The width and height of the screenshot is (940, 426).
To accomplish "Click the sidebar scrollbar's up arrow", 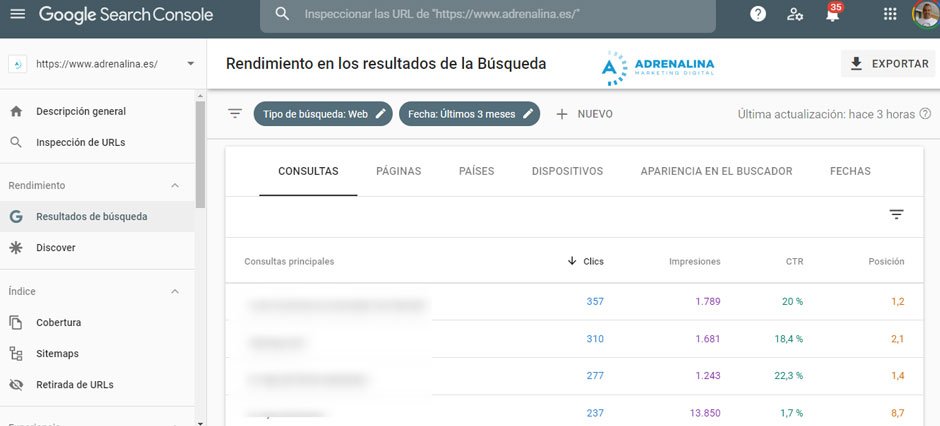I will (x=200, y=95).
